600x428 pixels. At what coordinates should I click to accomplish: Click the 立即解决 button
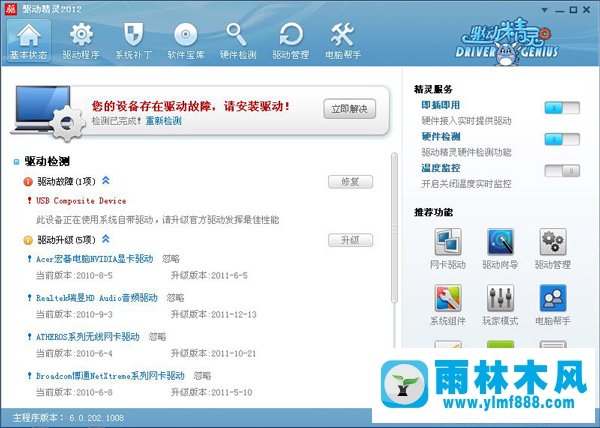[349, 109]
